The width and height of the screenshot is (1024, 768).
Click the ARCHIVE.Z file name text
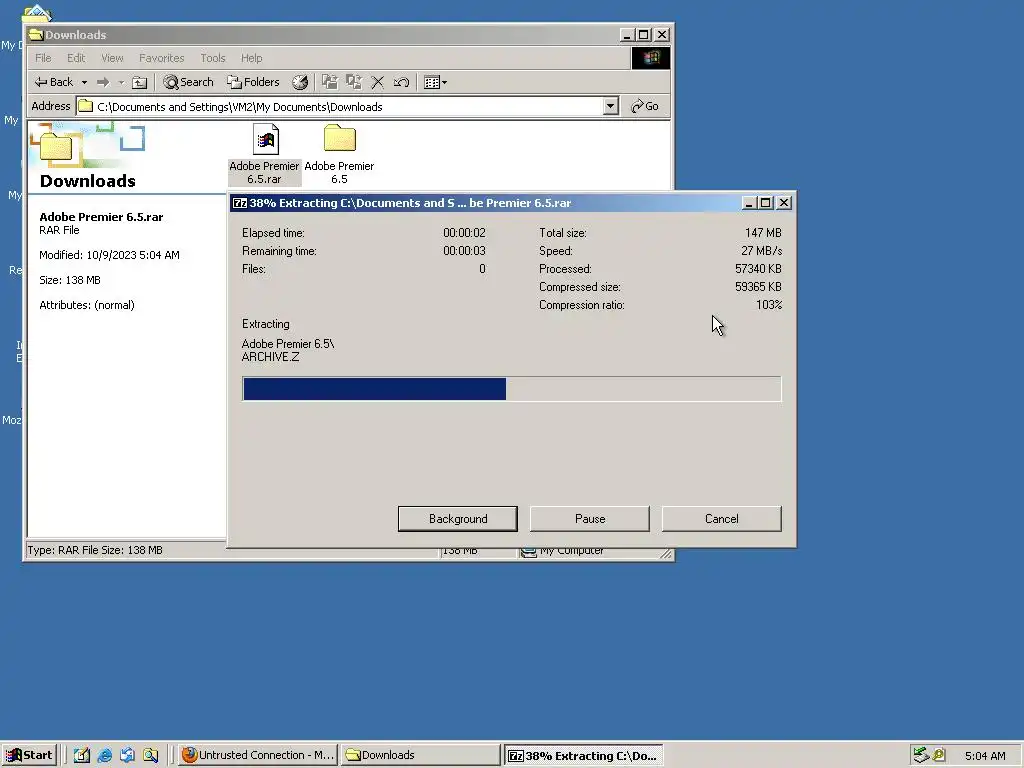[x=270, y=357]
